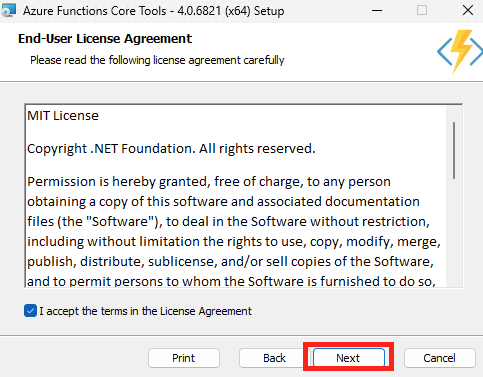Viewport: 483px width, 377px height.
Task: Click the Print button
Action: tap(184, 358)
